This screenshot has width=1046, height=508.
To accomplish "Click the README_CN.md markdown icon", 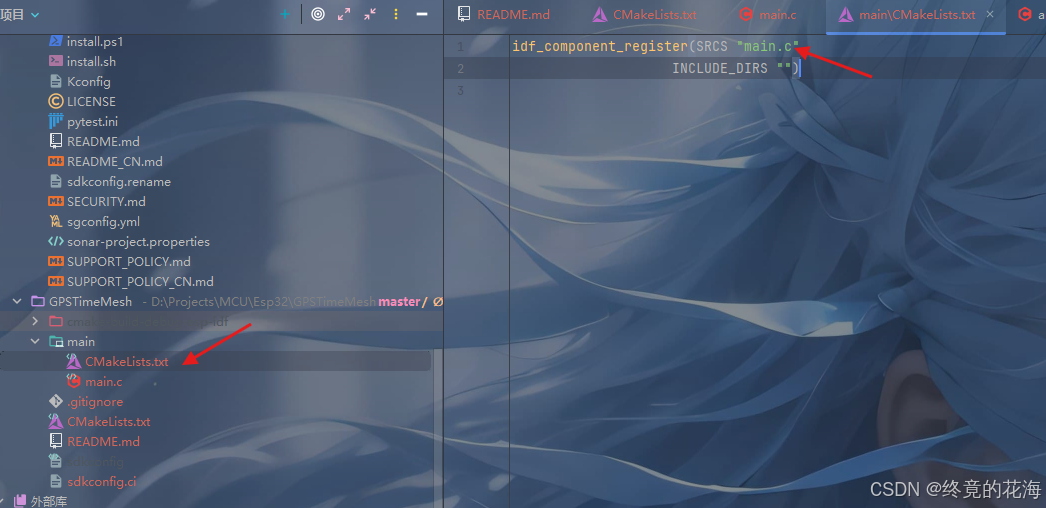I will tap(56, 161).
